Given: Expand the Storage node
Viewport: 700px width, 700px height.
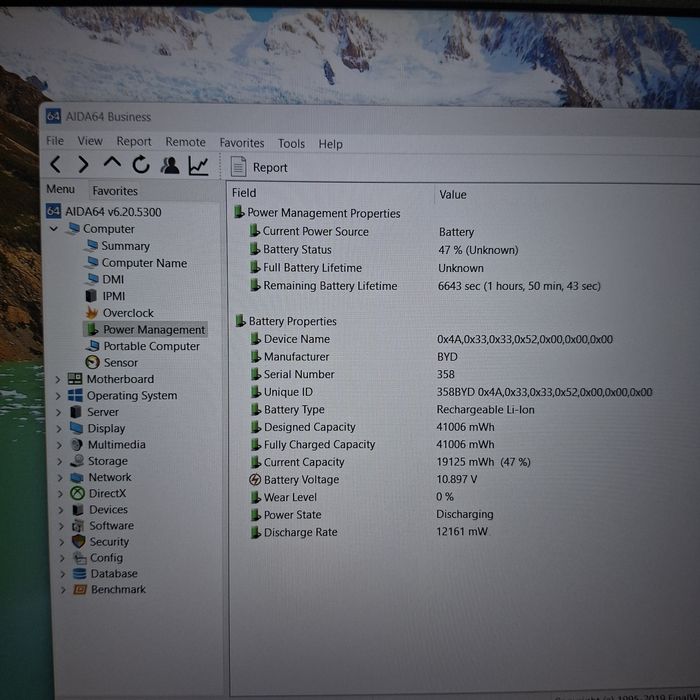Looking at the screenshot, I should point(60,461).
